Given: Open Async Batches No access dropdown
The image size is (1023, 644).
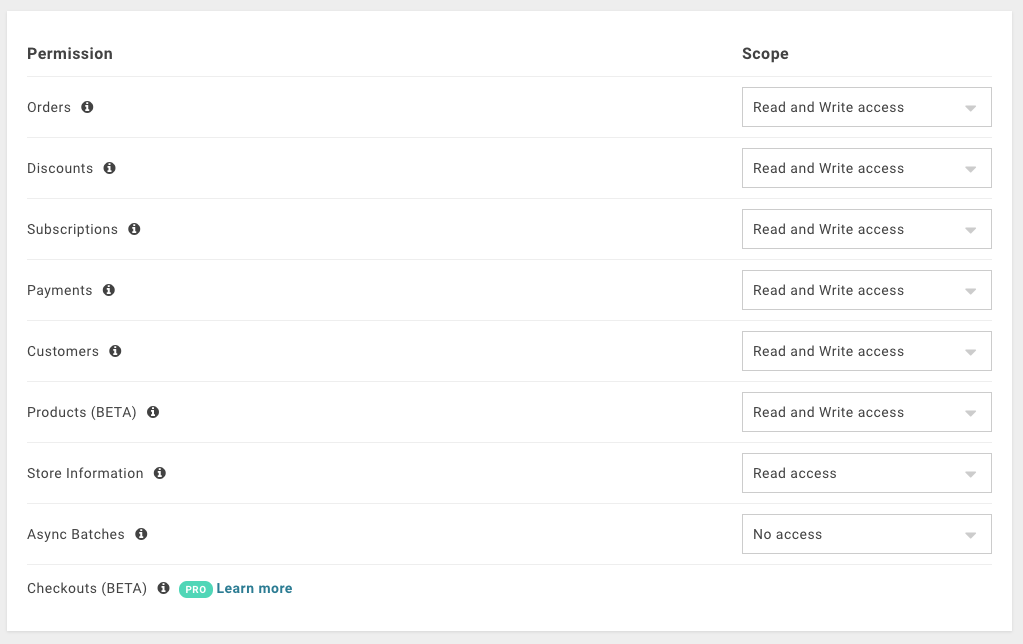Looking at the screenshot, I should (866, 534).
